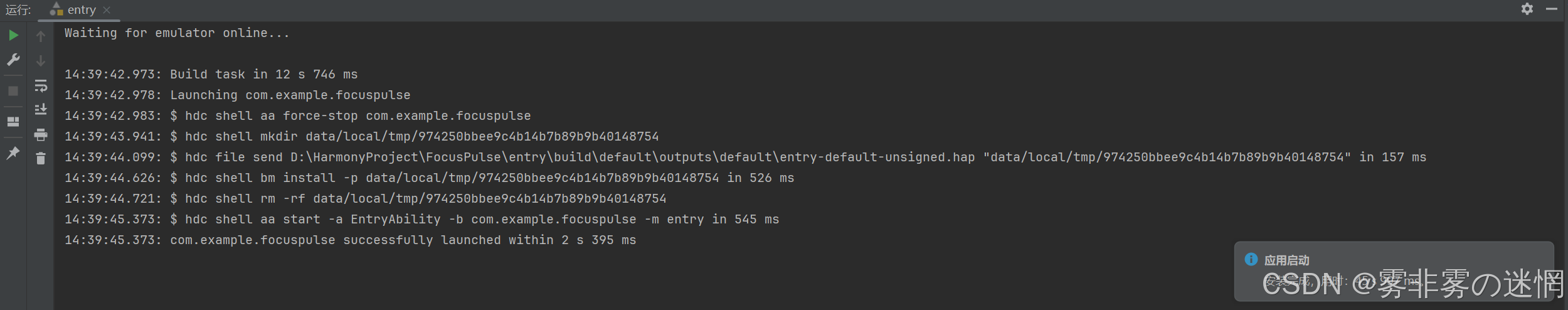Click the 运行: panel label

coord(18,10)
